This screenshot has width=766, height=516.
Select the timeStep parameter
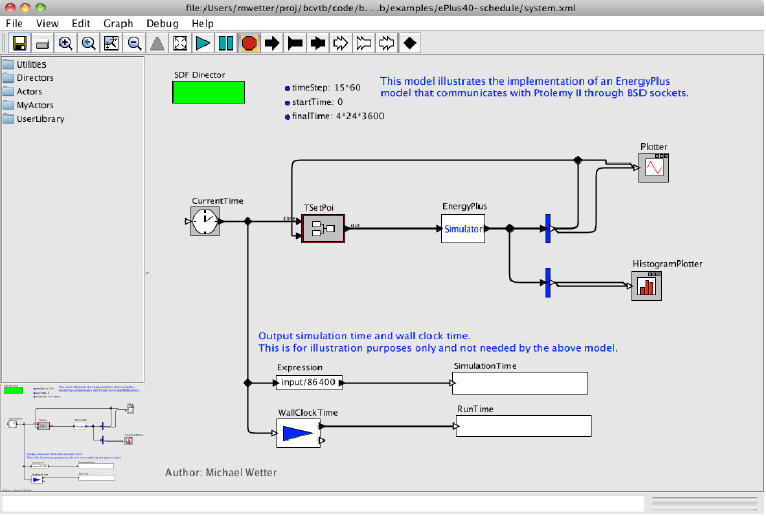click(x=323, y=88)
